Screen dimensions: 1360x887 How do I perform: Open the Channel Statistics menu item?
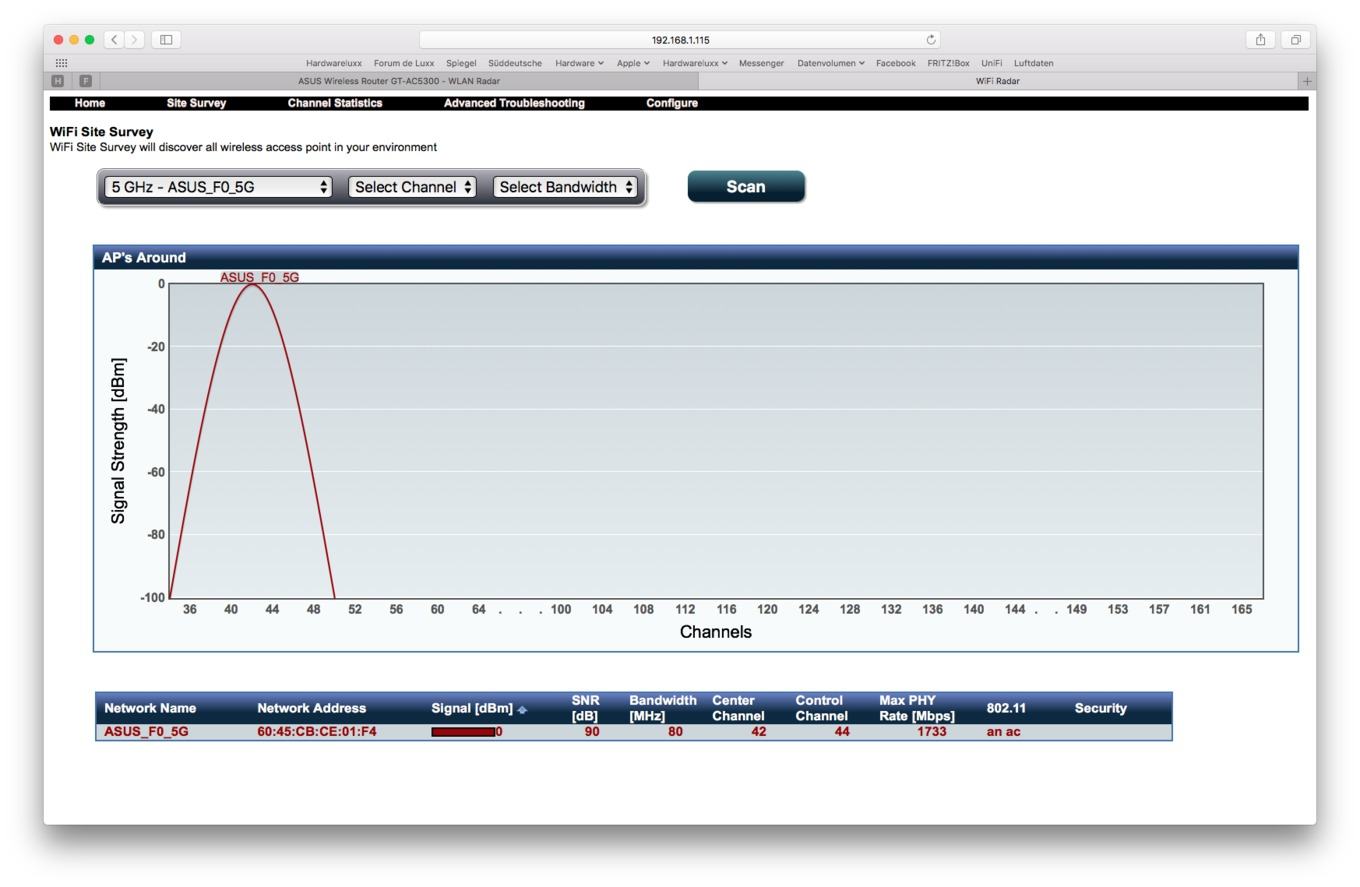(x=335, y=103)
